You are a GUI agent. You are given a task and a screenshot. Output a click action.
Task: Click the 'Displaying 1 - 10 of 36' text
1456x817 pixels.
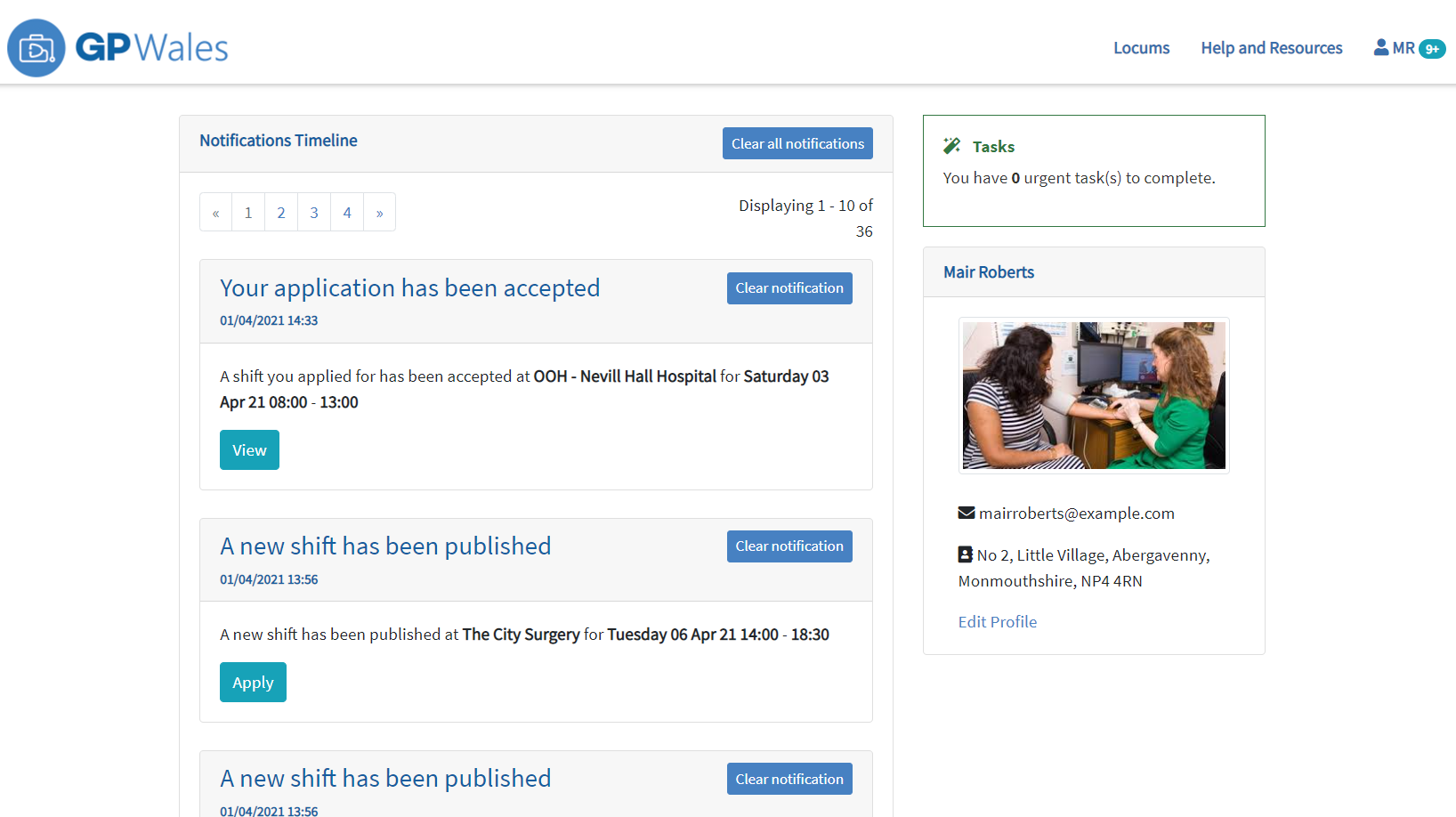coord(805,218)
